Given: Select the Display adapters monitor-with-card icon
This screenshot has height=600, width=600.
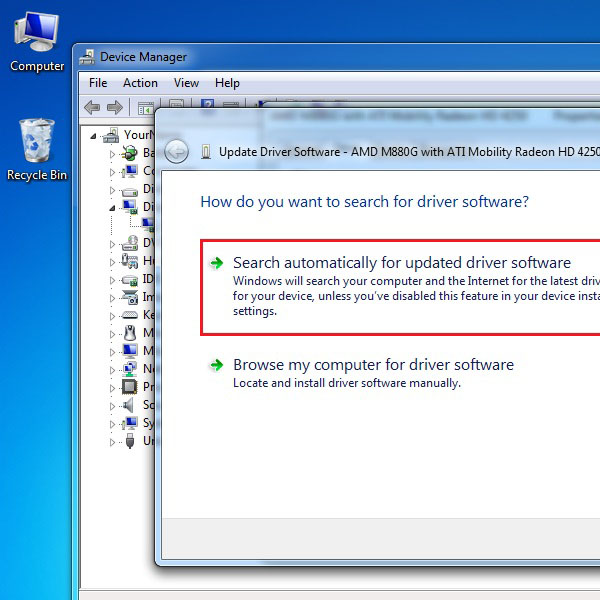Looking at the screenshot, I should click(x=130, y=207).
